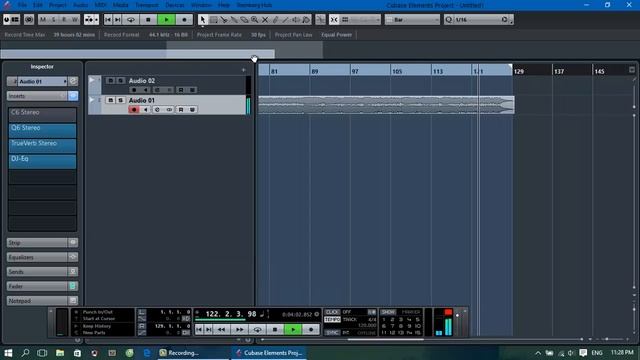Open Audio 01 channel settings 'e' button
The height and width of the screenshot is (360, 640).
click(157, 109)
